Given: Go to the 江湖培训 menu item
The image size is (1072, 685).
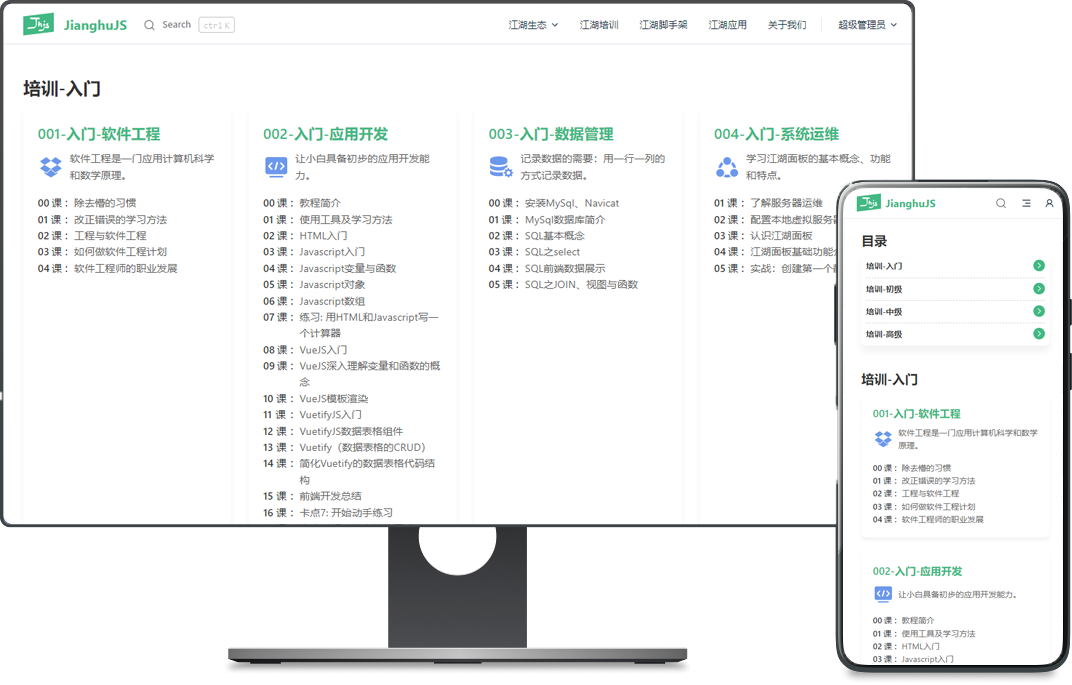Looking at the screenshot, I should click(599, 25).
